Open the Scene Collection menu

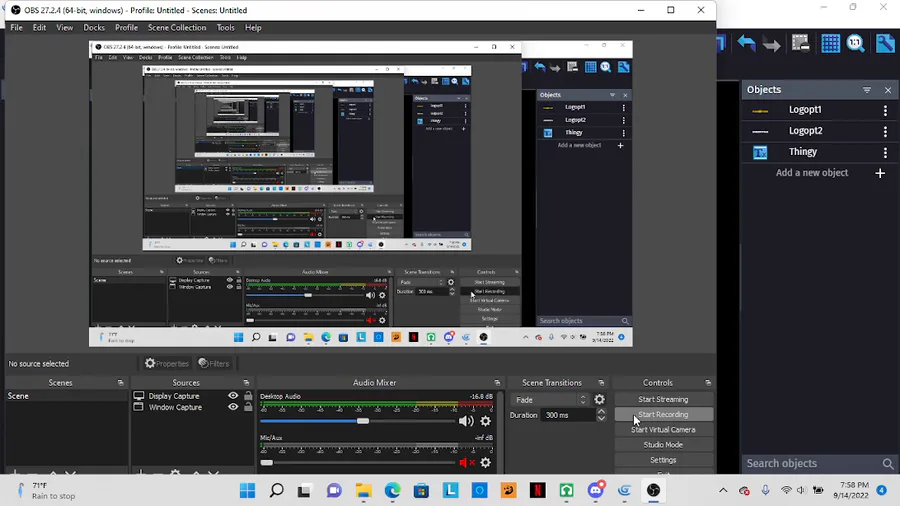(x=177, y=28)
